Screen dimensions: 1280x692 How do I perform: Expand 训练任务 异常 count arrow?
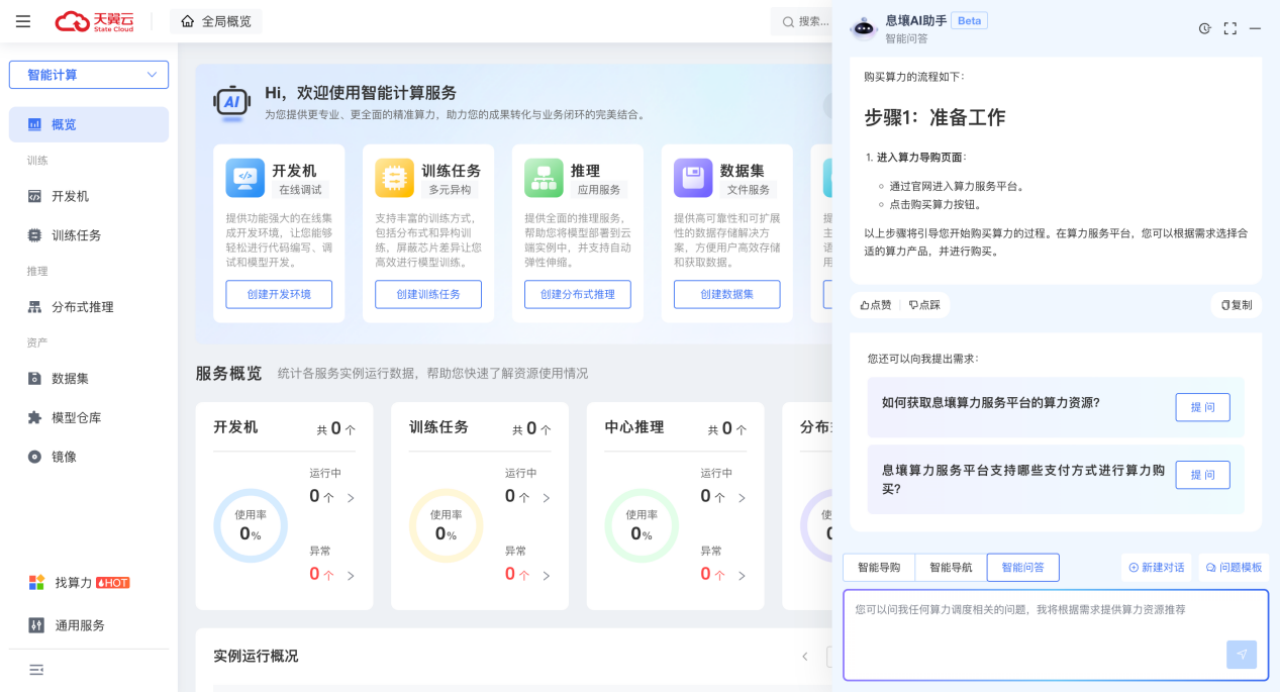[x=546, y=575]
